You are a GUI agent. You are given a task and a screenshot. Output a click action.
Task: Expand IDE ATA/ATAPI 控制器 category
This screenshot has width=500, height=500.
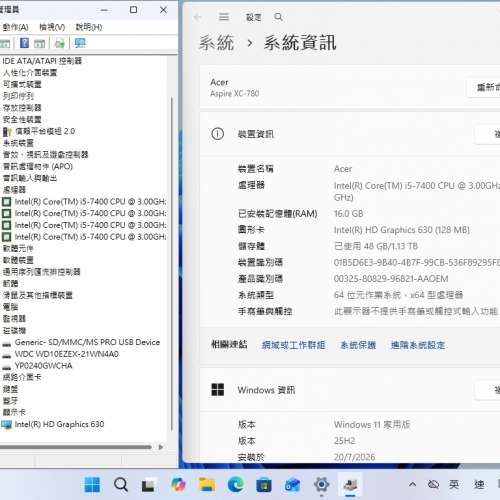pyautogui.click(x=42, y=61)
